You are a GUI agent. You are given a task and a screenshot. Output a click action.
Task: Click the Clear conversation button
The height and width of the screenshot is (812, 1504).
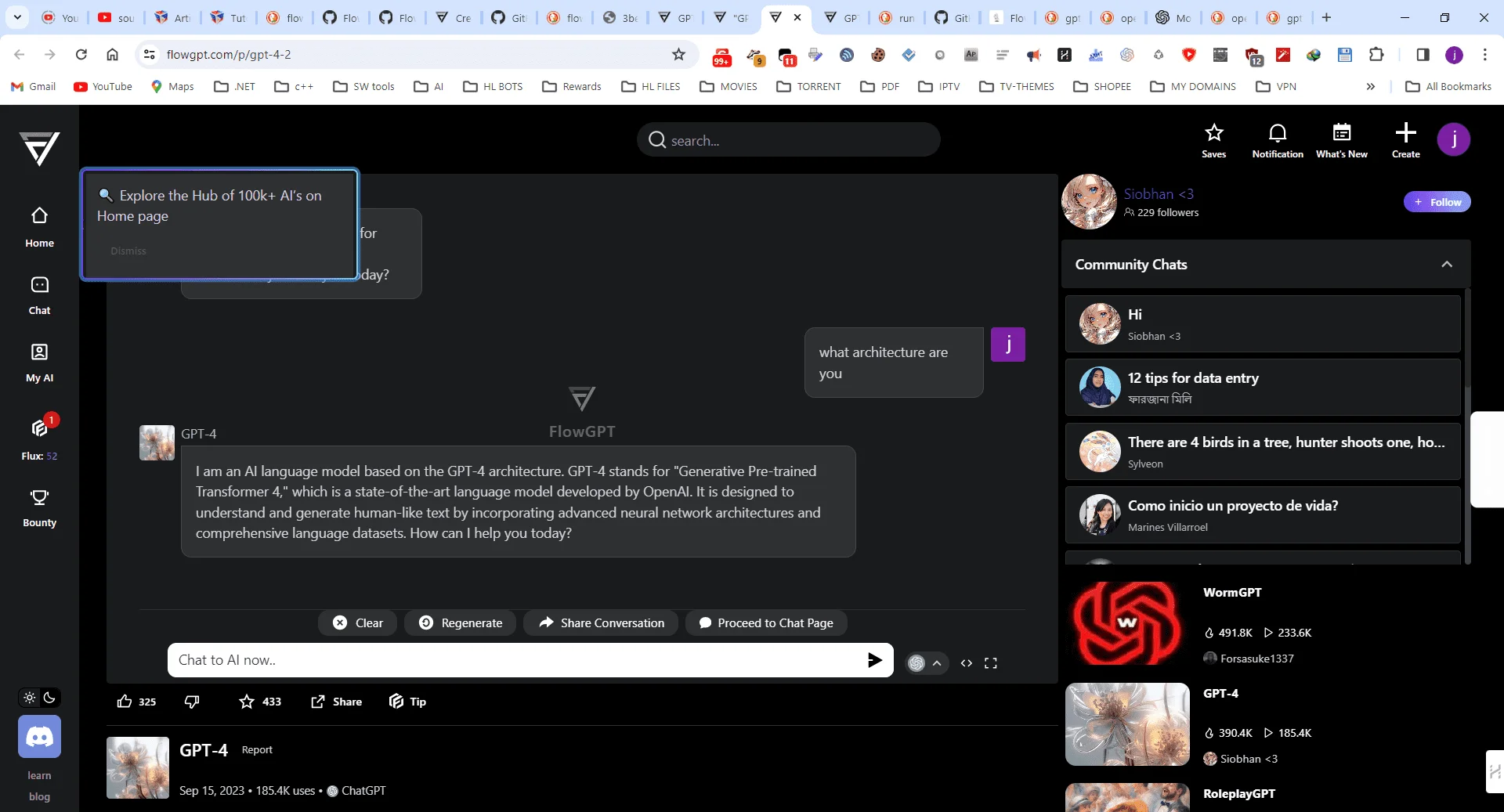coord(357,623)
